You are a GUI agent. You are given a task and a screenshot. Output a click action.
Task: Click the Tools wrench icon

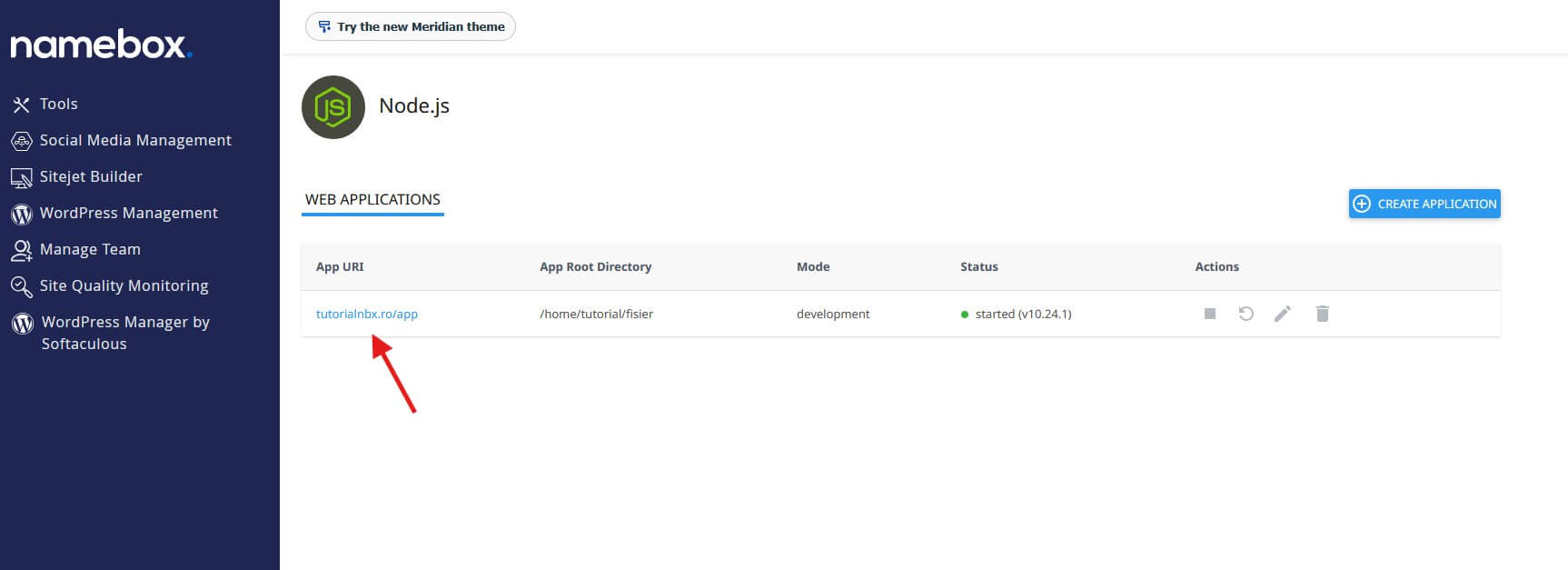coord(21,105)
